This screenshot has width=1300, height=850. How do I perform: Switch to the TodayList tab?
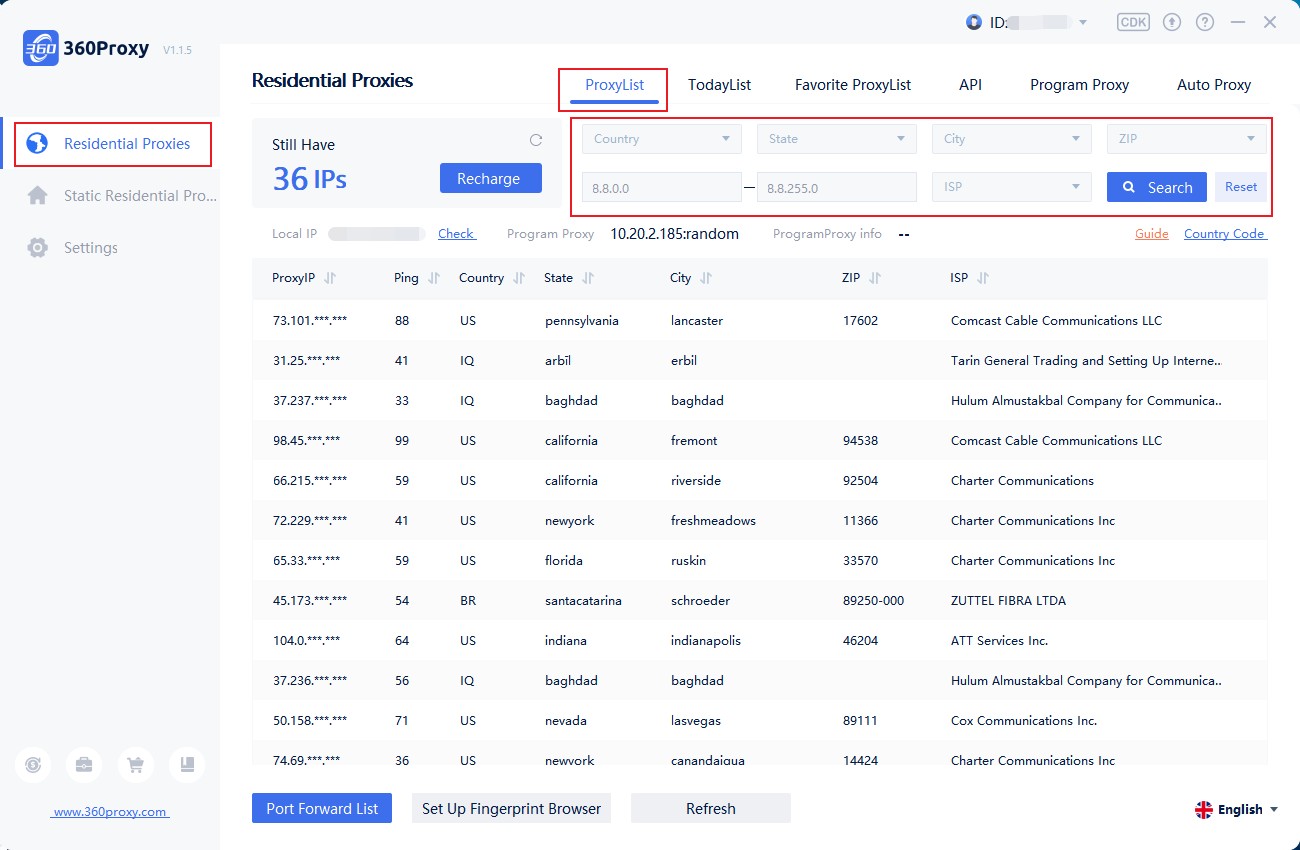719,85
